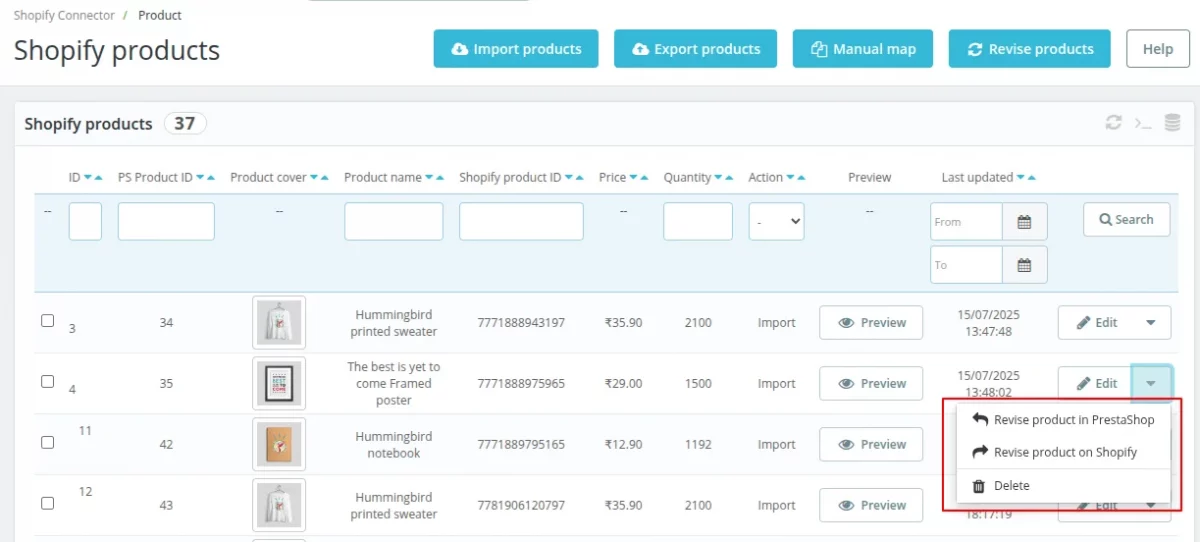Screen dimensions: 1200x542
Task: Open the Help button
Action: click(x=1158, y=49)
